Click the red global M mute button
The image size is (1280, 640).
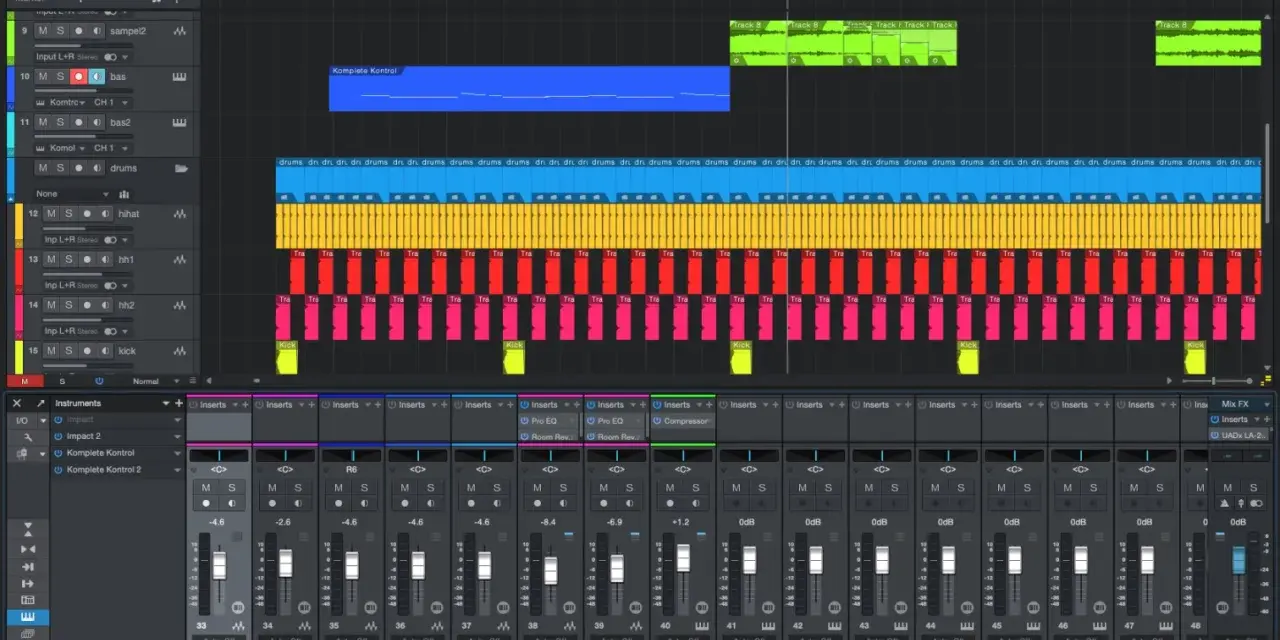(x=25, y=381)
